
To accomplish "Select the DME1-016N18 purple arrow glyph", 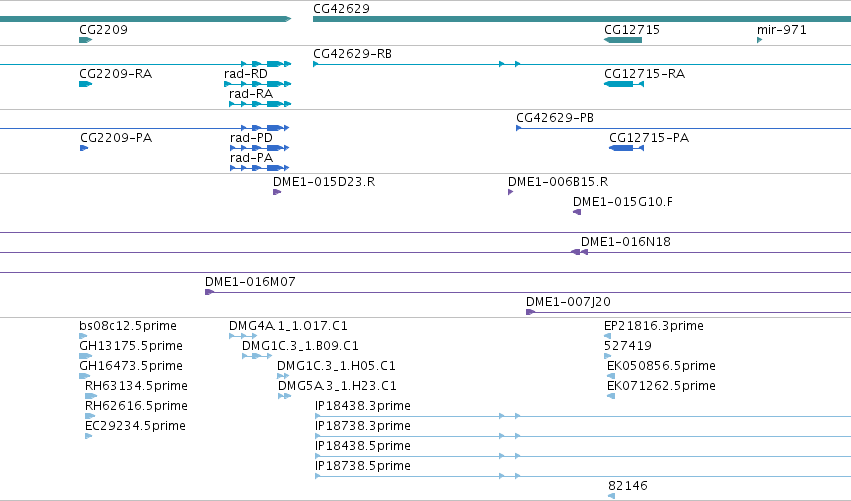I will pyautogui.click(x=579, y=252).
